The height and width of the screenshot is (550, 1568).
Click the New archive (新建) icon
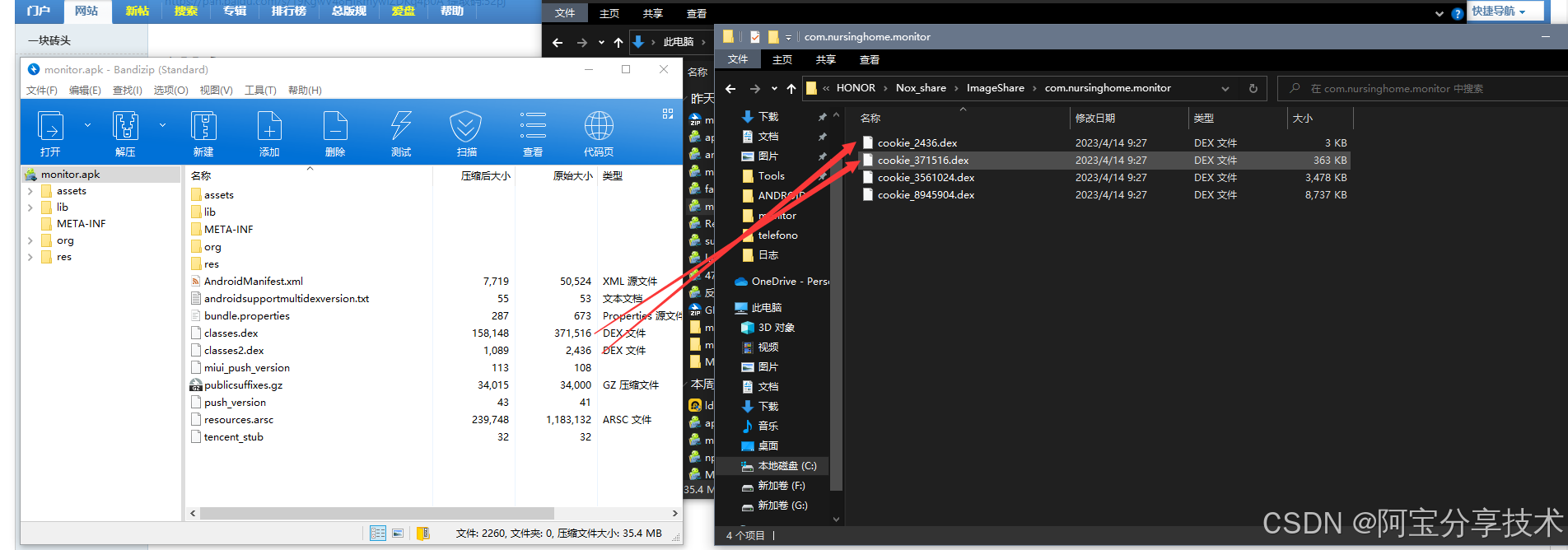(203, 126)
